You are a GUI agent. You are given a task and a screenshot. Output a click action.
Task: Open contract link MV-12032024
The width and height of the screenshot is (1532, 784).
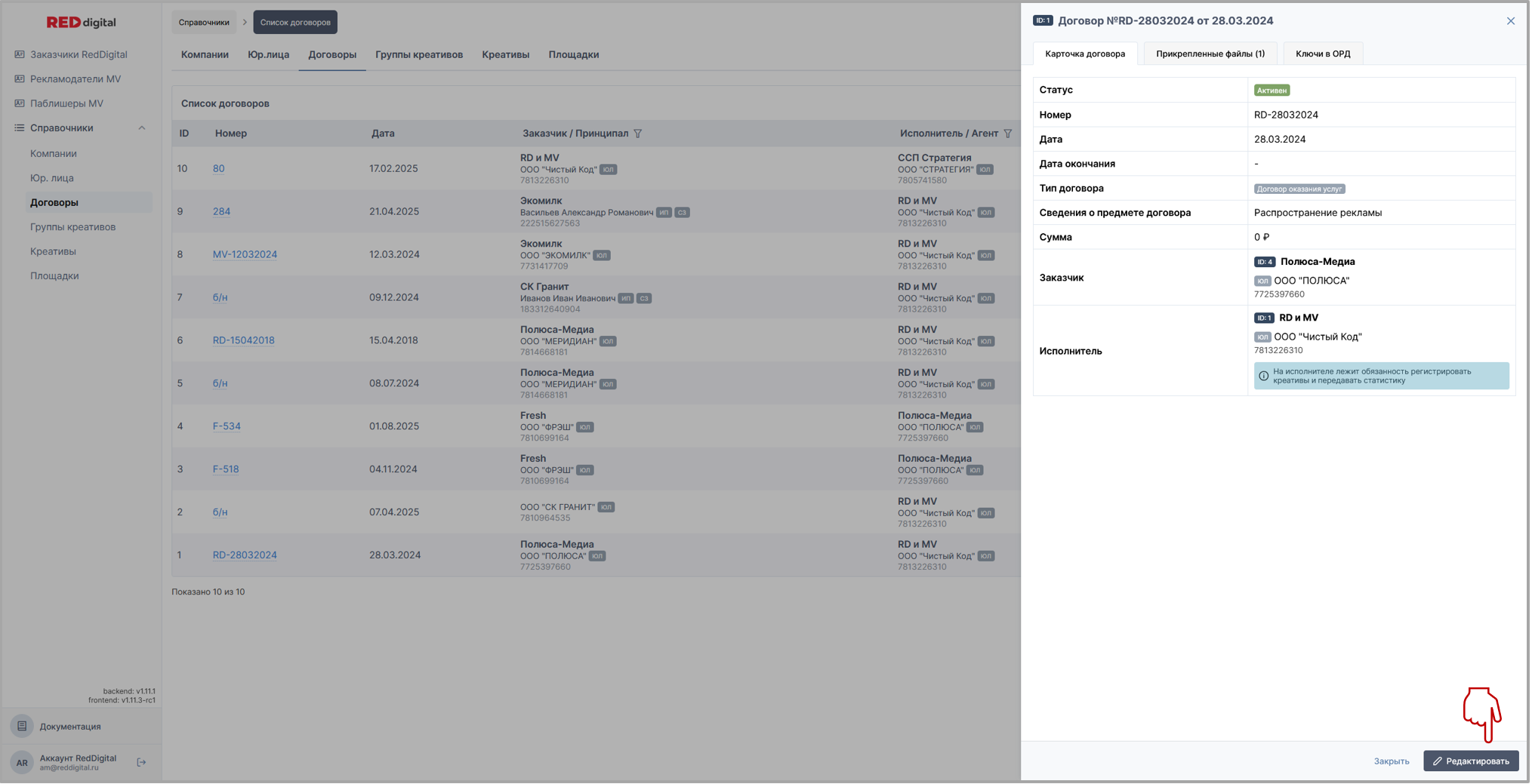pyautogui.click(x=245, y=255)
